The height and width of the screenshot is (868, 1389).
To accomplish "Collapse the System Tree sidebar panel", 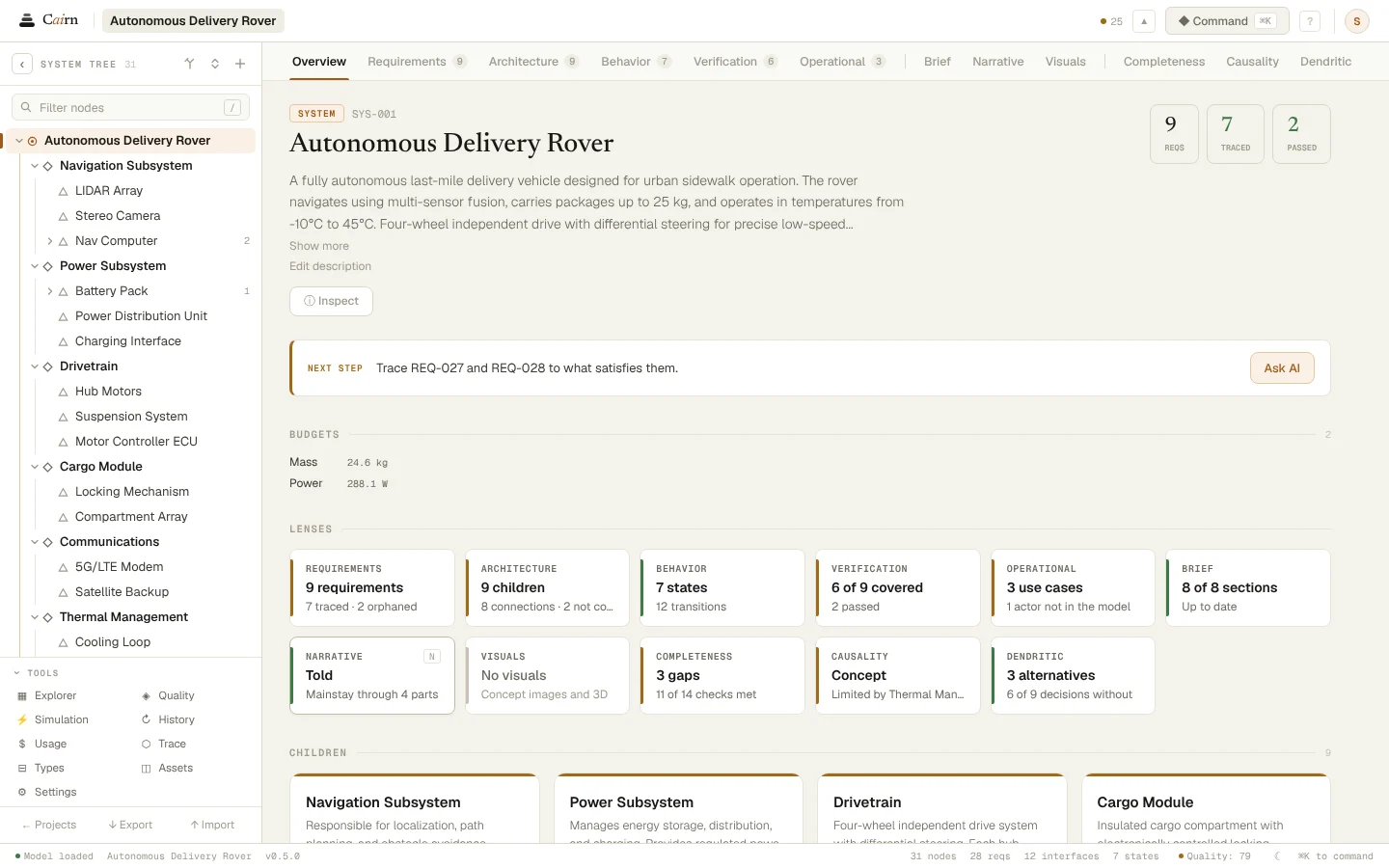I will 22,64.
